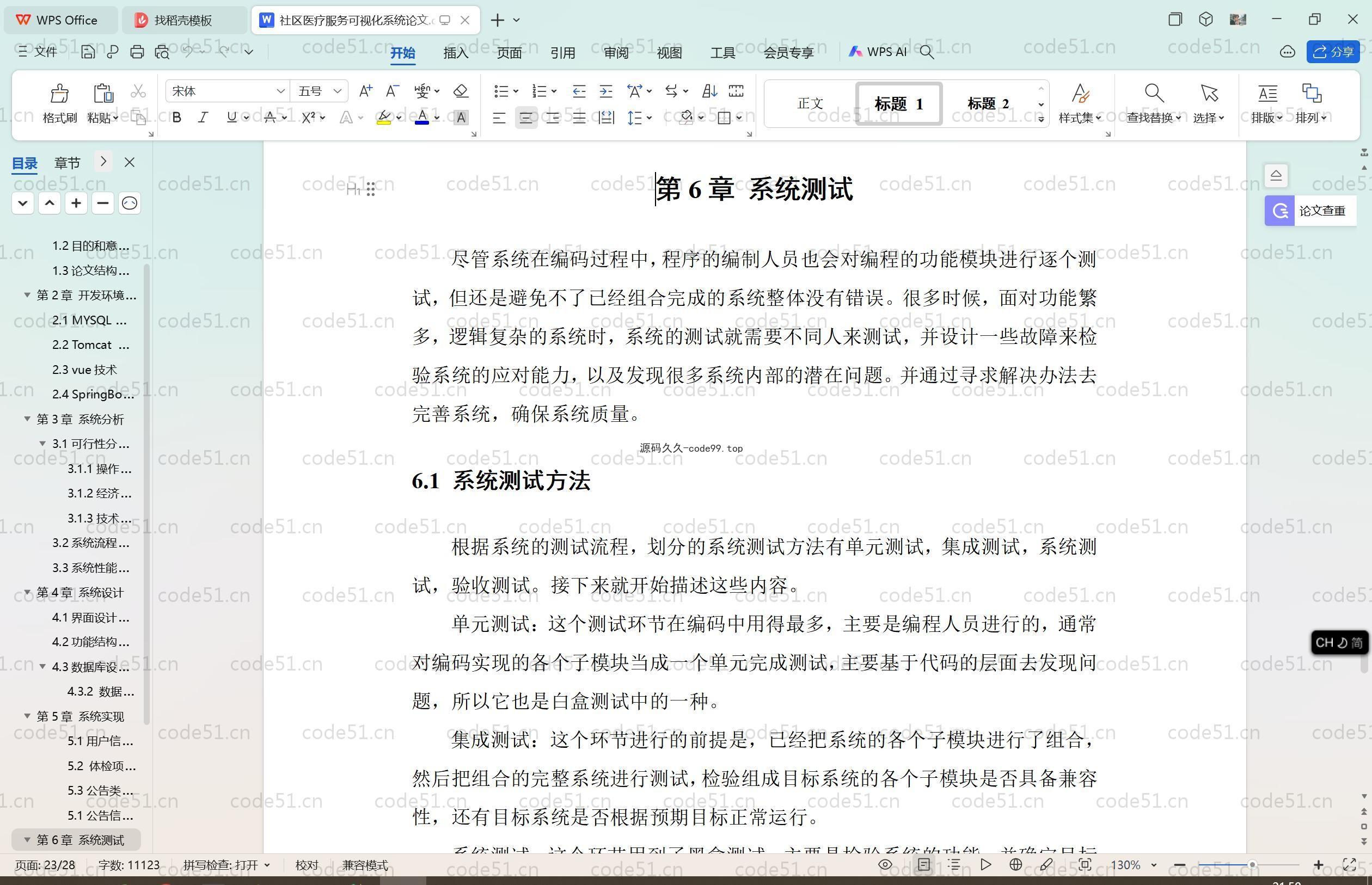Open Find and Replace (查找替换) magnifier
Image resolution: width=1372 pixels, height=885 pixels.
point(1154,93)
